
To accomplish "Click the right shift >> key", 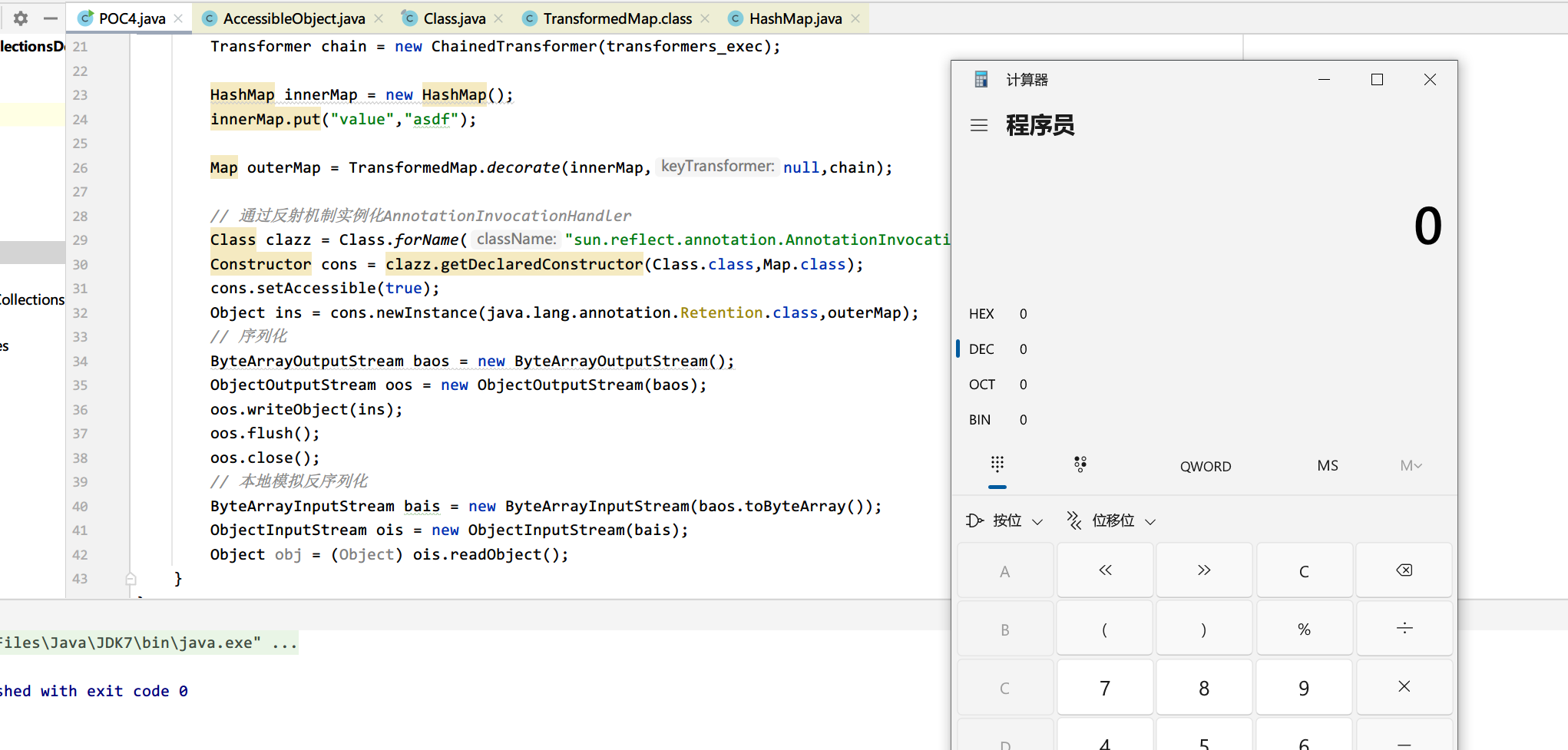I will (1204, 570).
